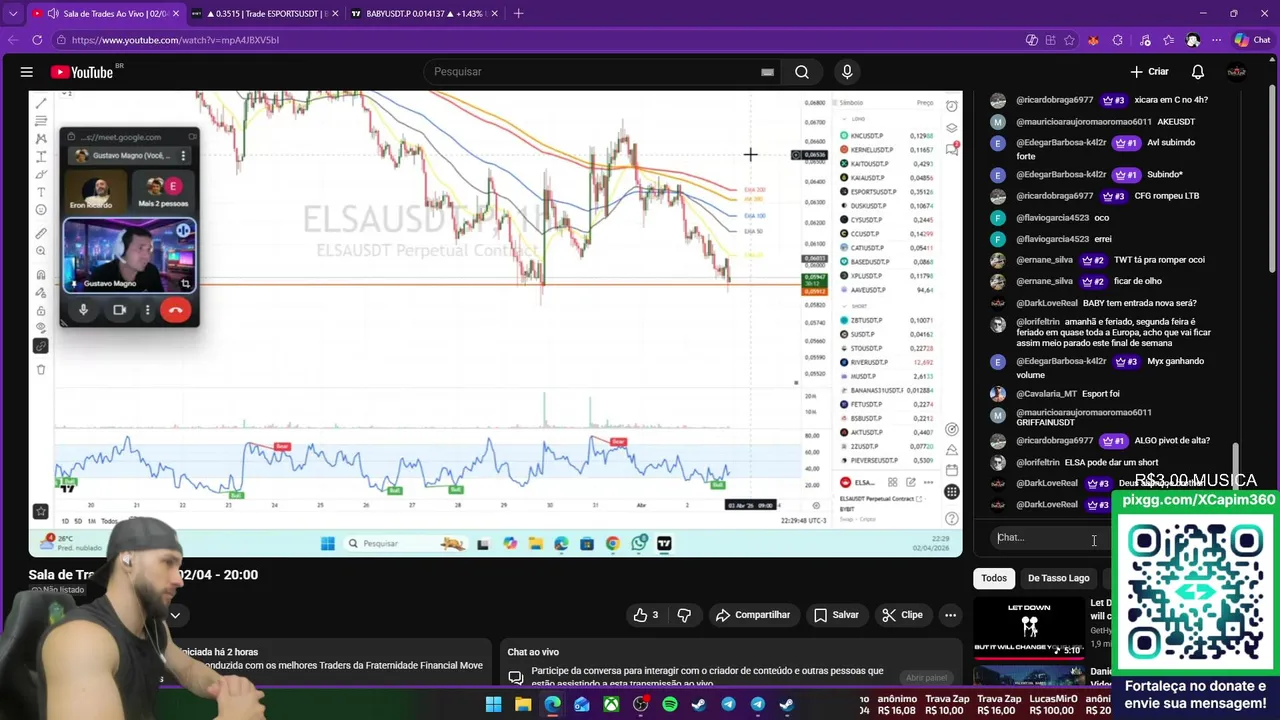Open the on-screen keyboard in search box

[767, 72]
